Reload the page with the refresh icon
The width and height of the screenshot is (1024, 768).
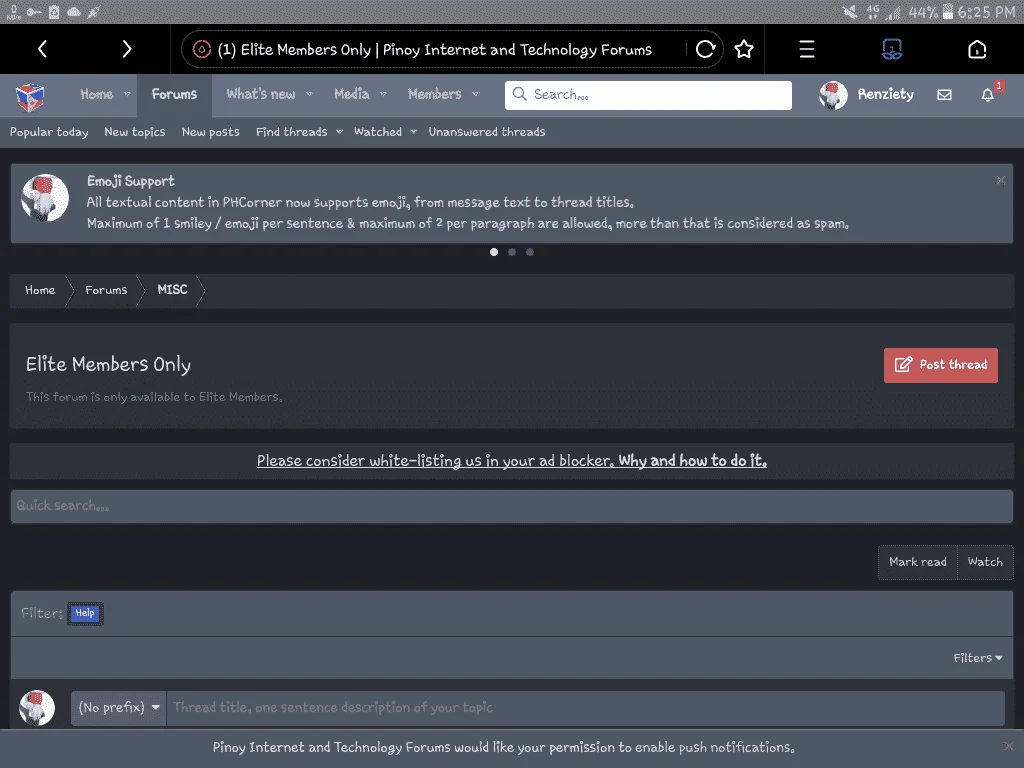[x=705, y=49]
